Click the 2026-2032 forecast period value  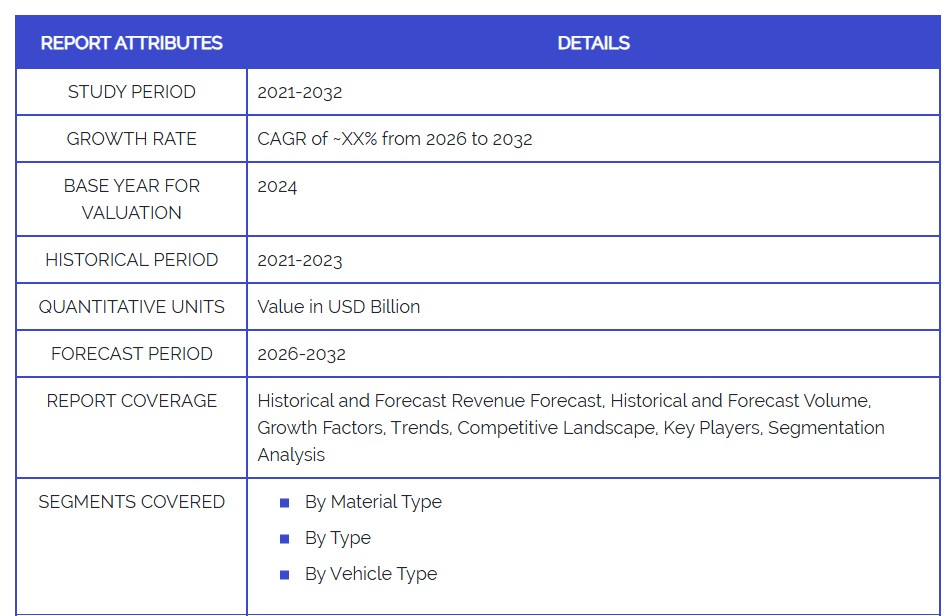point(301,354)
